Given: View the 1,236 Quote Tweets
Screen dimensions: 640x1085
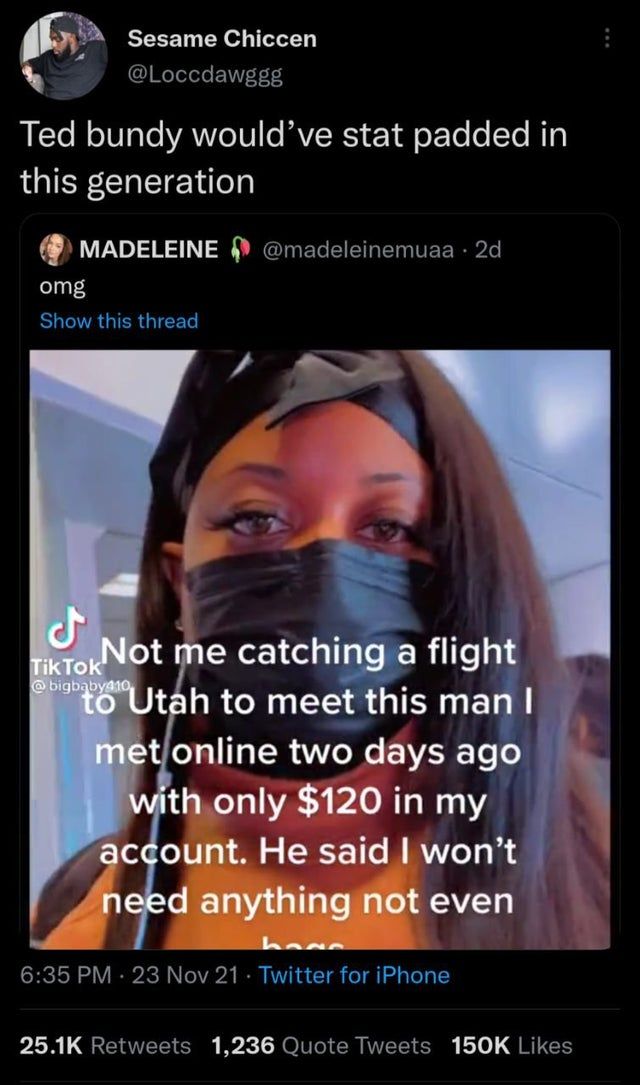Looking at the screenshot, I should pyautogui.click(x=321, y=1046).
